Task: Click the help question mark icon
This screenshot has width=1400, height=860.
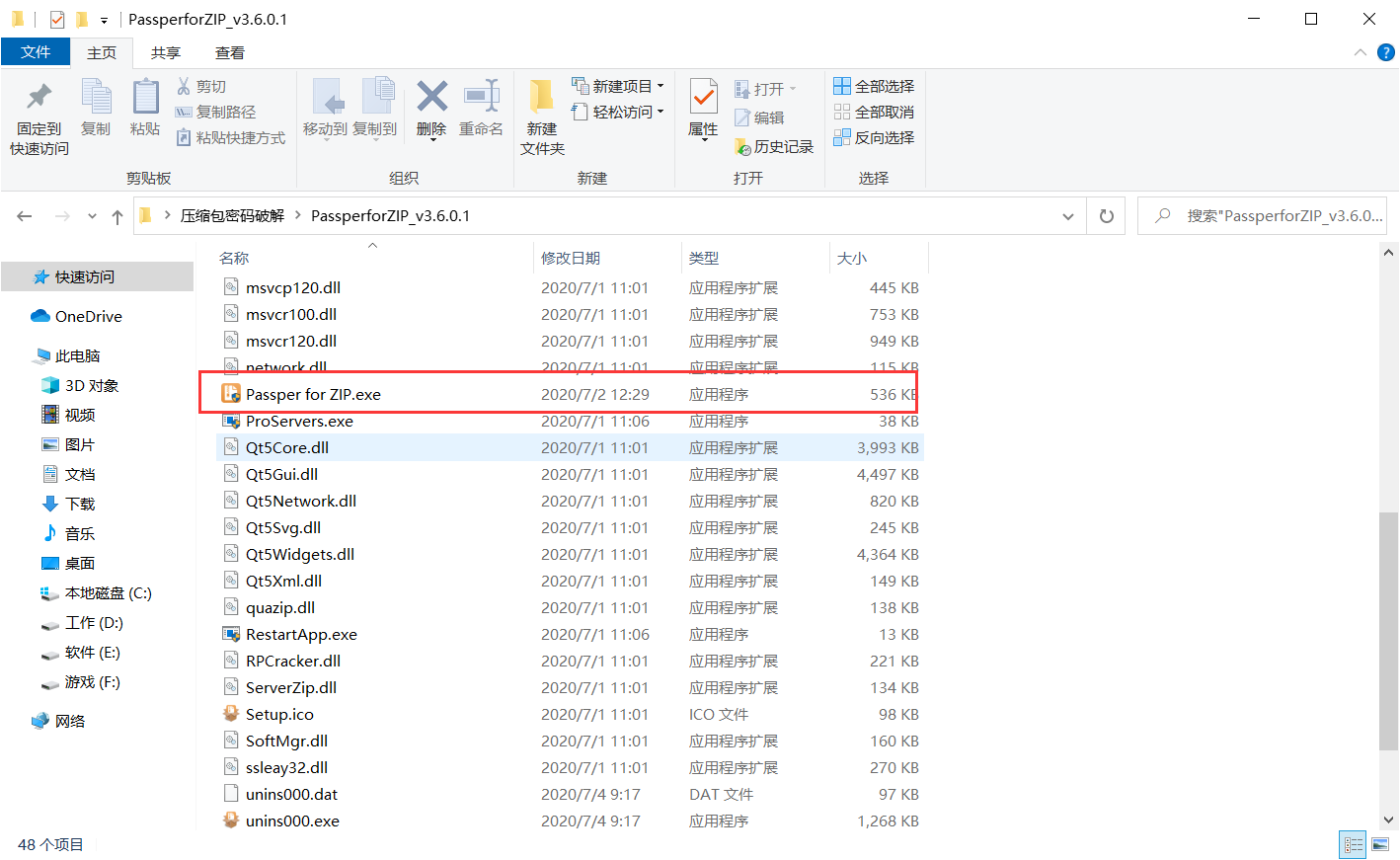Action: [1386, 52]
